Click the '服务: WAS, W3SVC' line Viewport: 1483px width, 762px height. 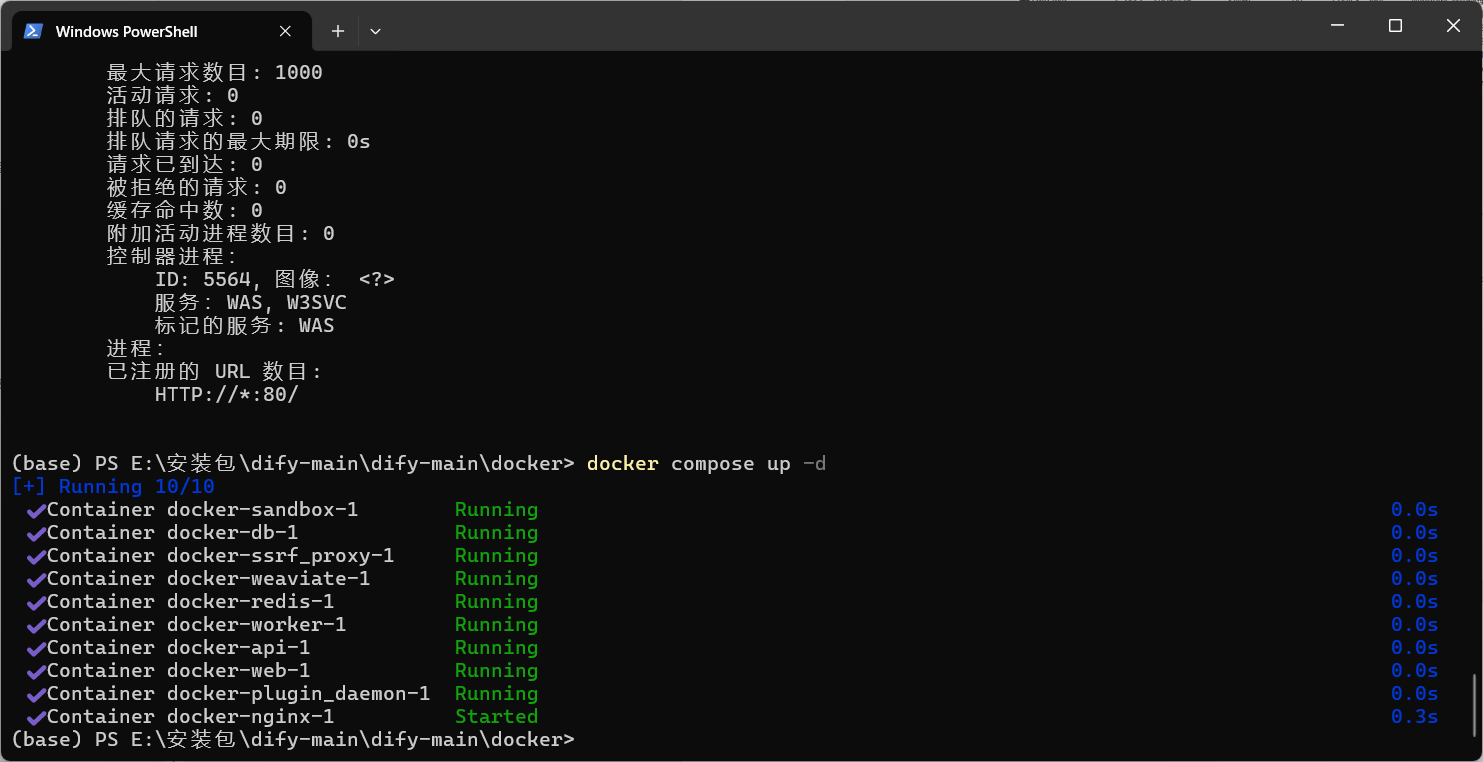coord(251,303)
